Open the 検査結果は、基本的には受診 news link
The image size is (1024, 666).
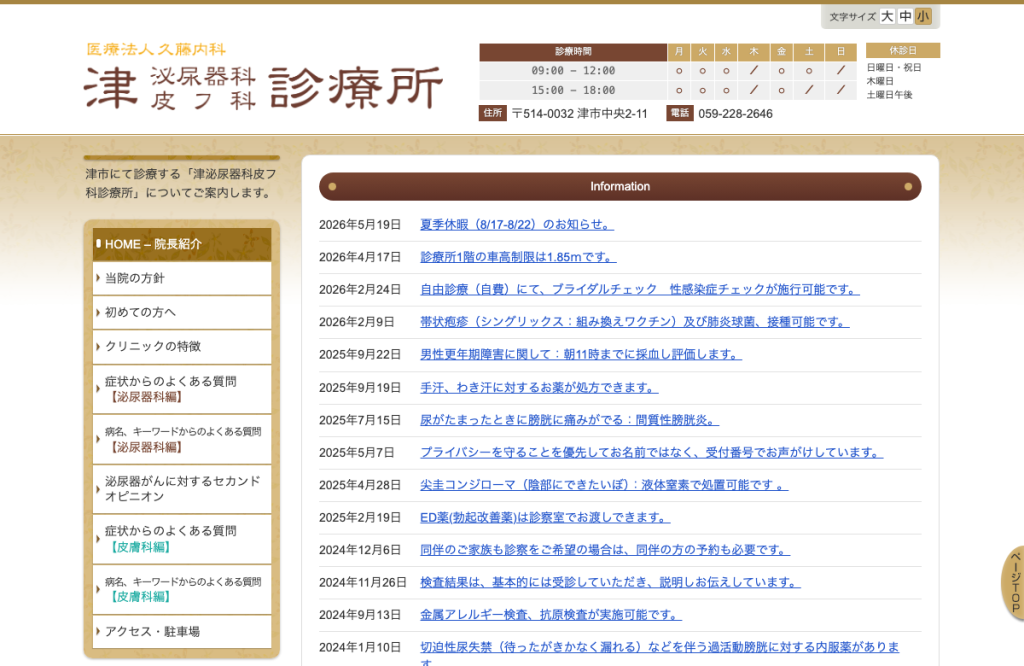(x=610, y=582)
